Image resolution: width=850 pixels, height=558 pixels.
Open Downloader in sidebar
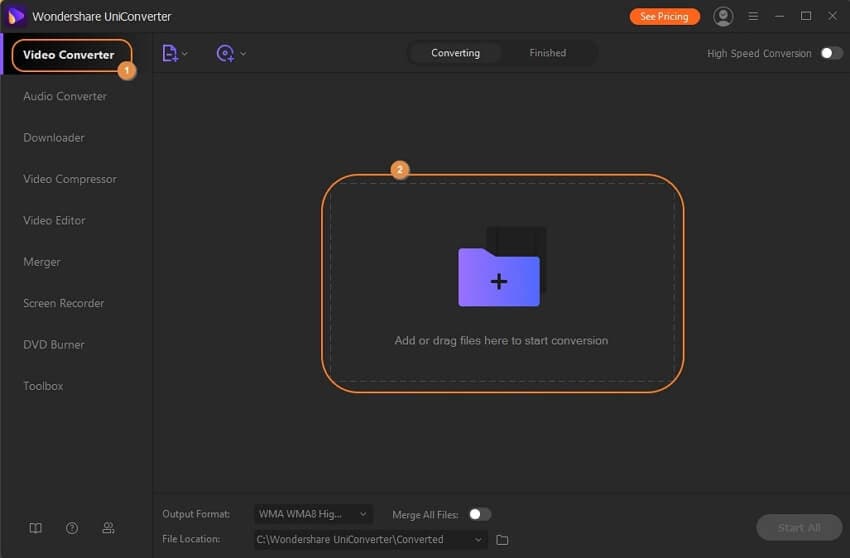pos(54,138)
